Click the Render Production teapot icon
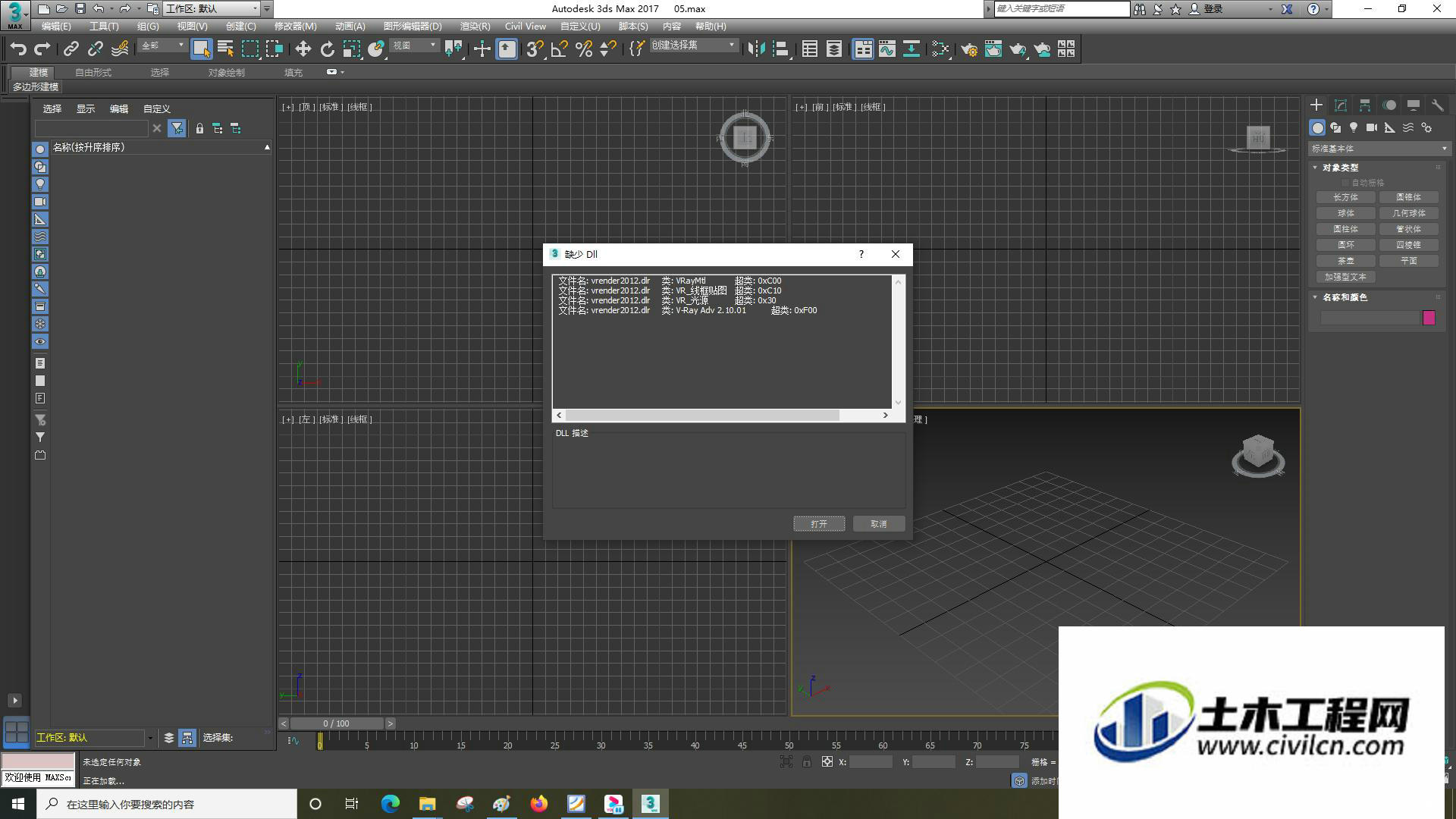The height and width of the screenshot is (819, 1456). [x=1018, y=49]
